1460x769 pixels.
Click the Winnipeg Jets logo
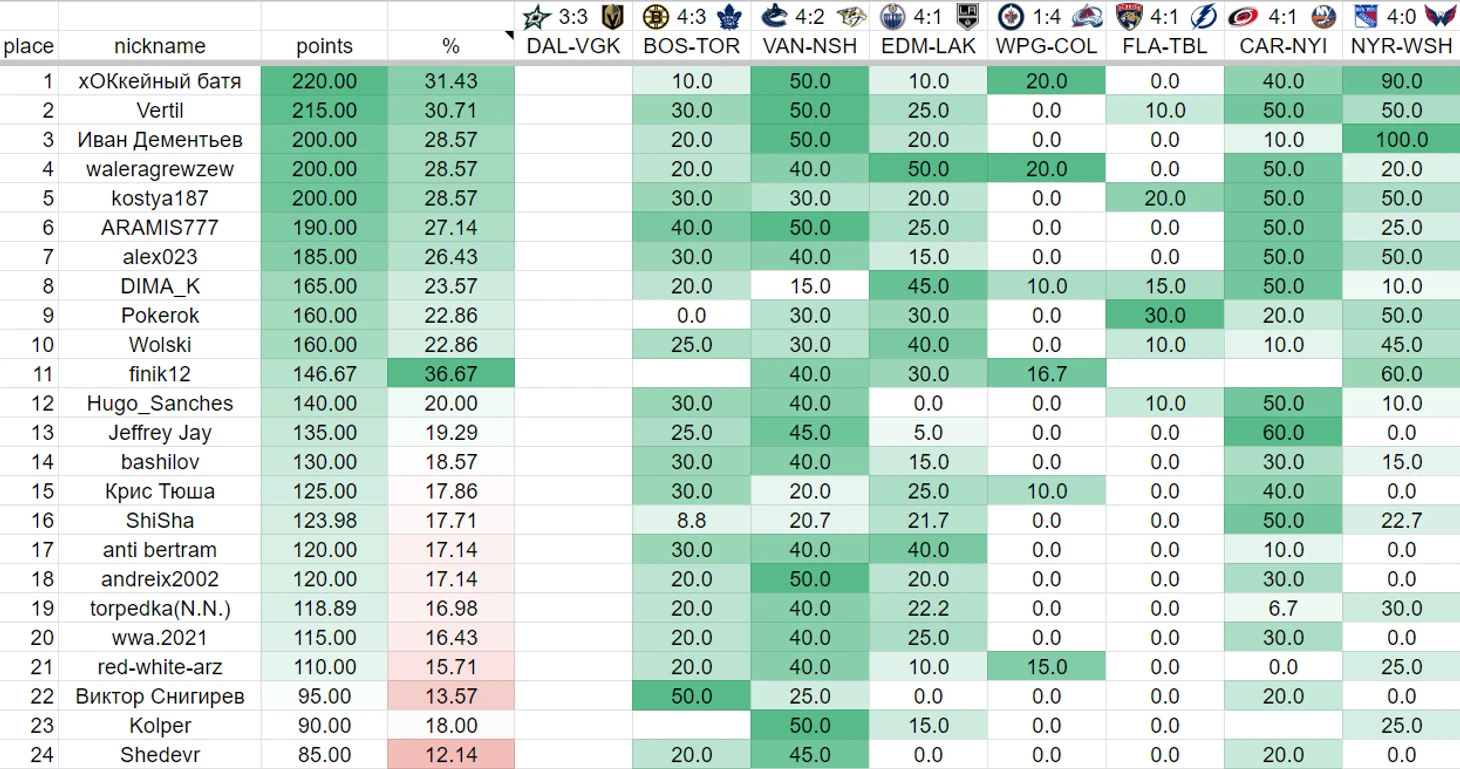(x=1010, y=16)
